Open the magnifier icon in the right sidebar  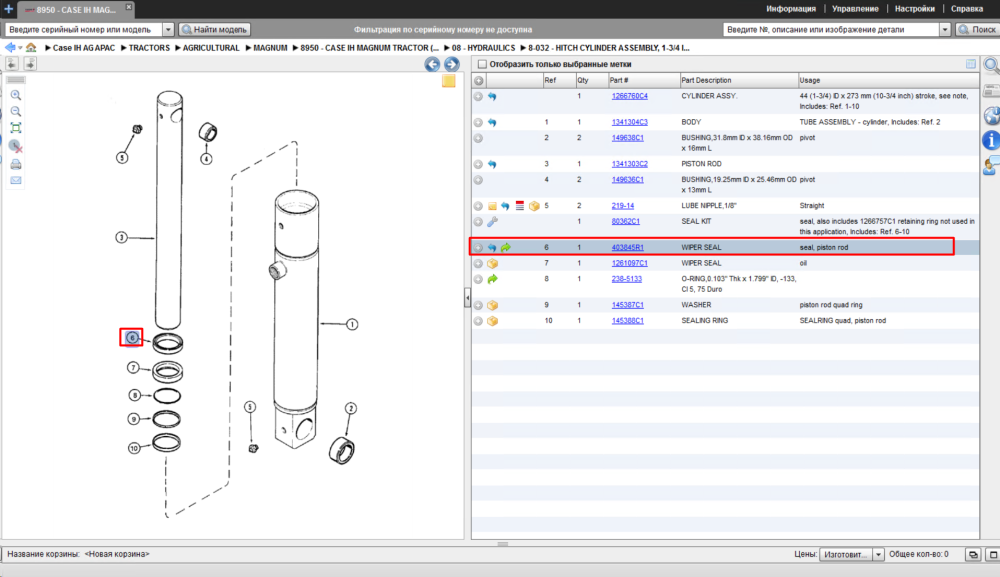pyautogui.click(x=991, y=65)
